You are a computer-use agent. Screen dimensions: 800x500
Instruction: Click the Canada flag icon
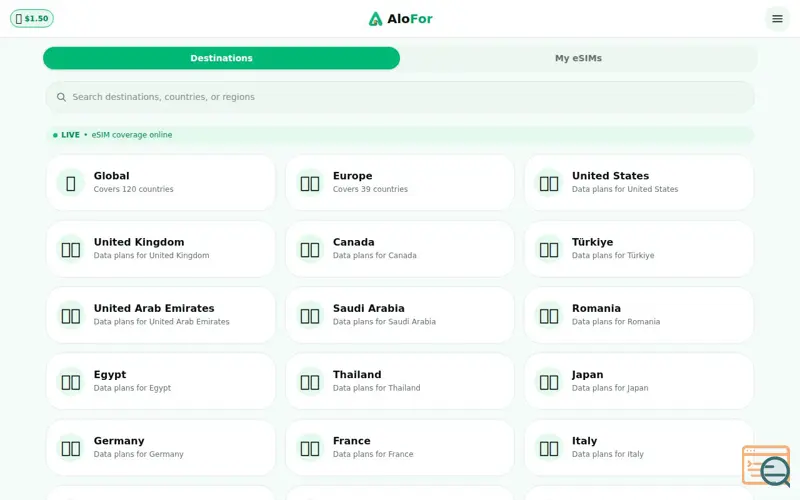click(310, 249)
